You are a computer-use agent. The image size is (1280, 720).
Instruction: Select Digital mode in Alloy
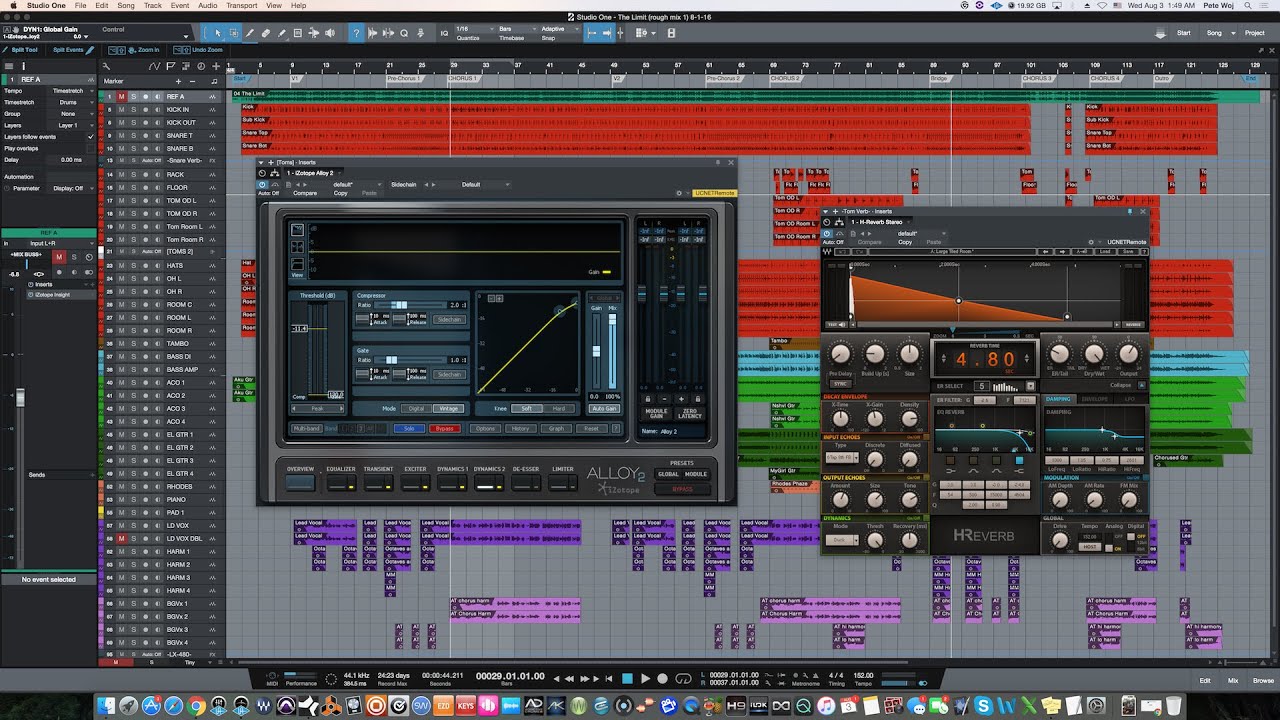pyautogui.click(x=417, y=408)
